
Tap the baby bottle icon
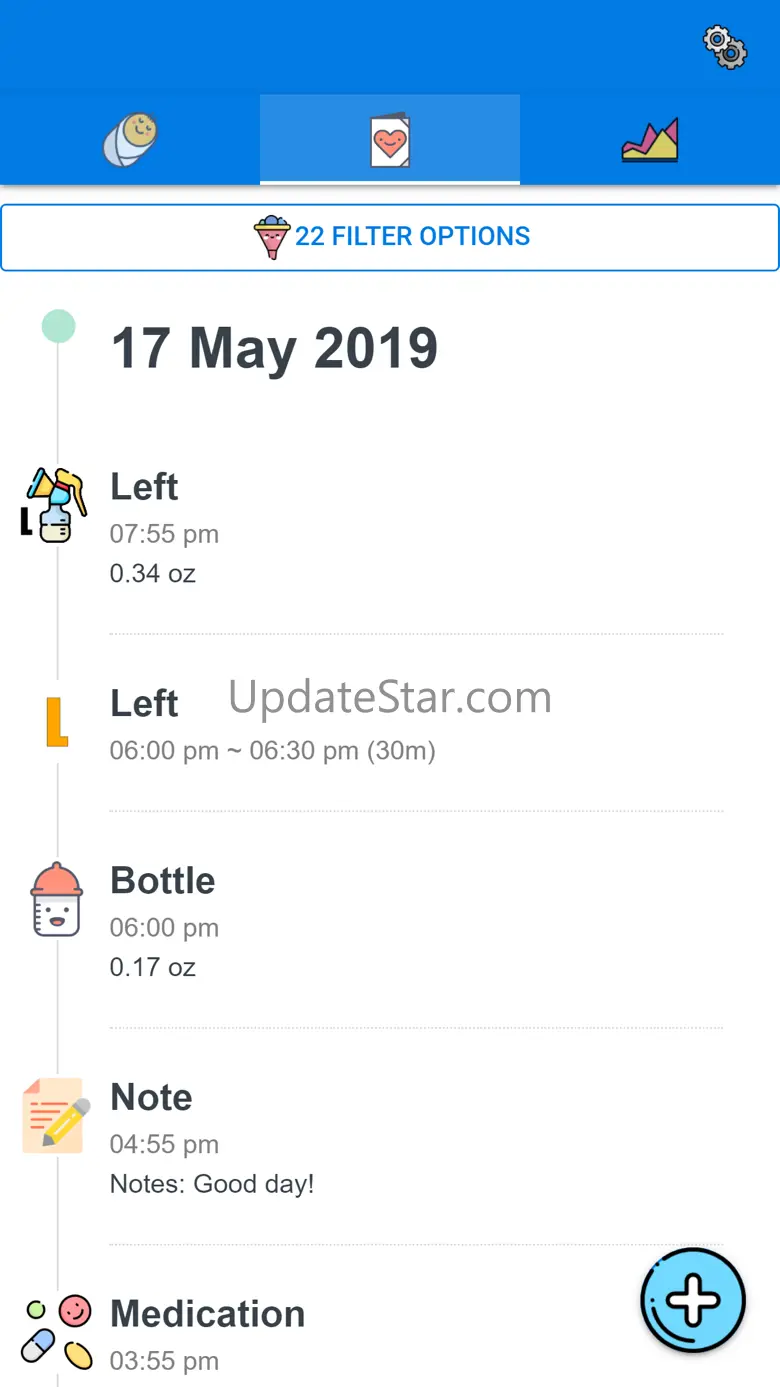click(56, 900)
